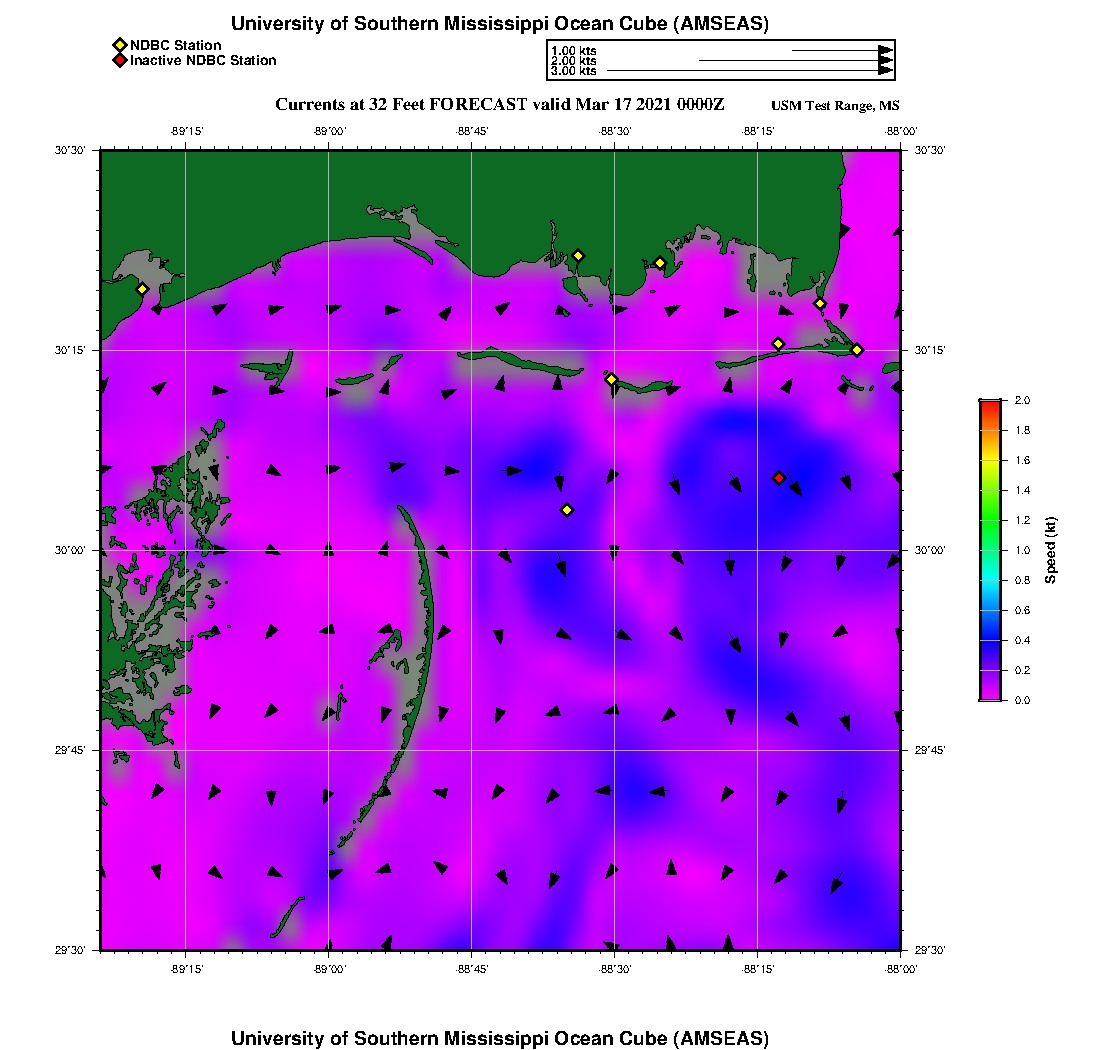Select the westernmost yellow station marker on the map

[x=142, y=289]
